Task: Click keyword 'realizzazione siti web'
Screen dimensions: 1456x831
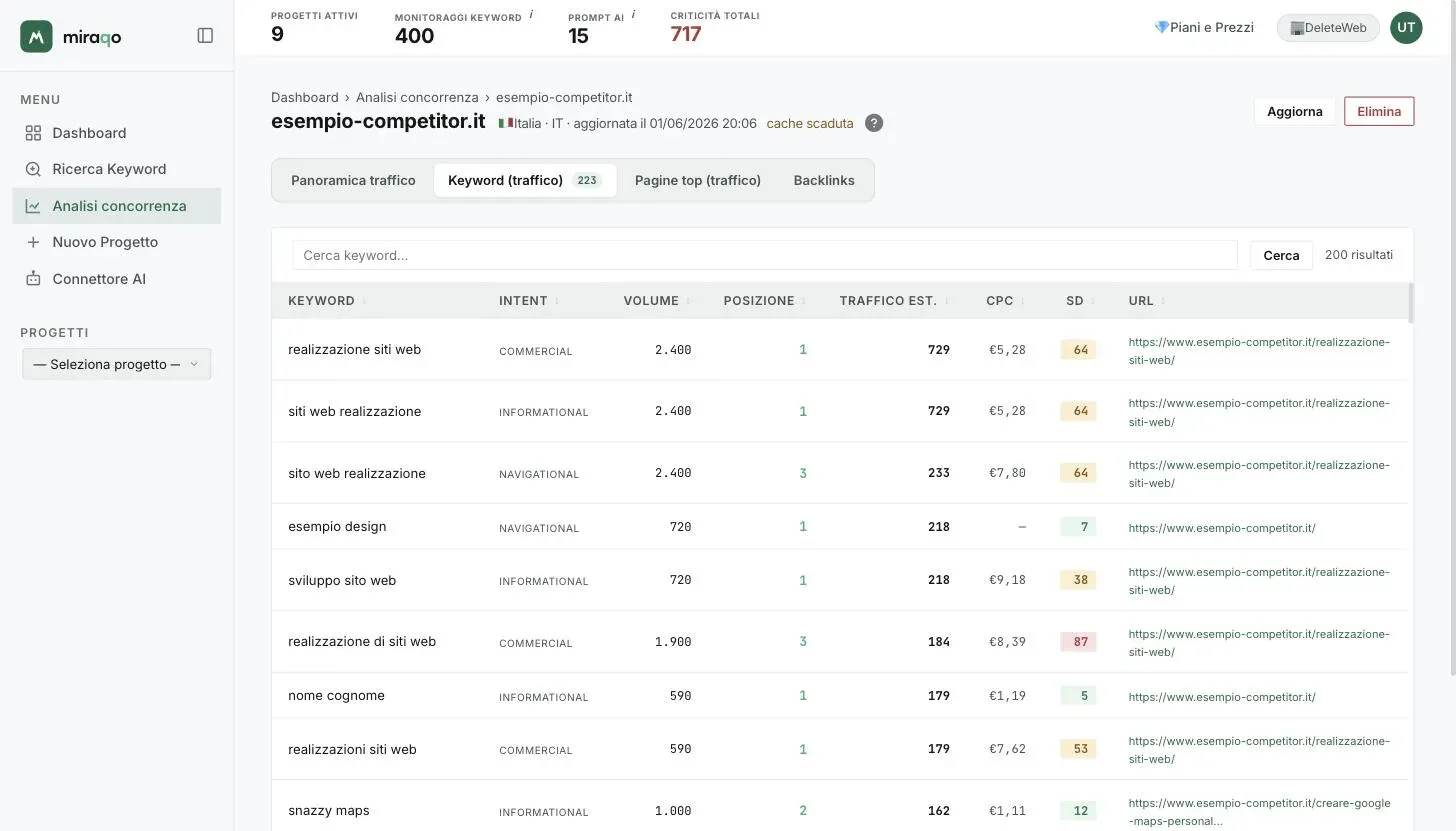Action: point(354,350)
